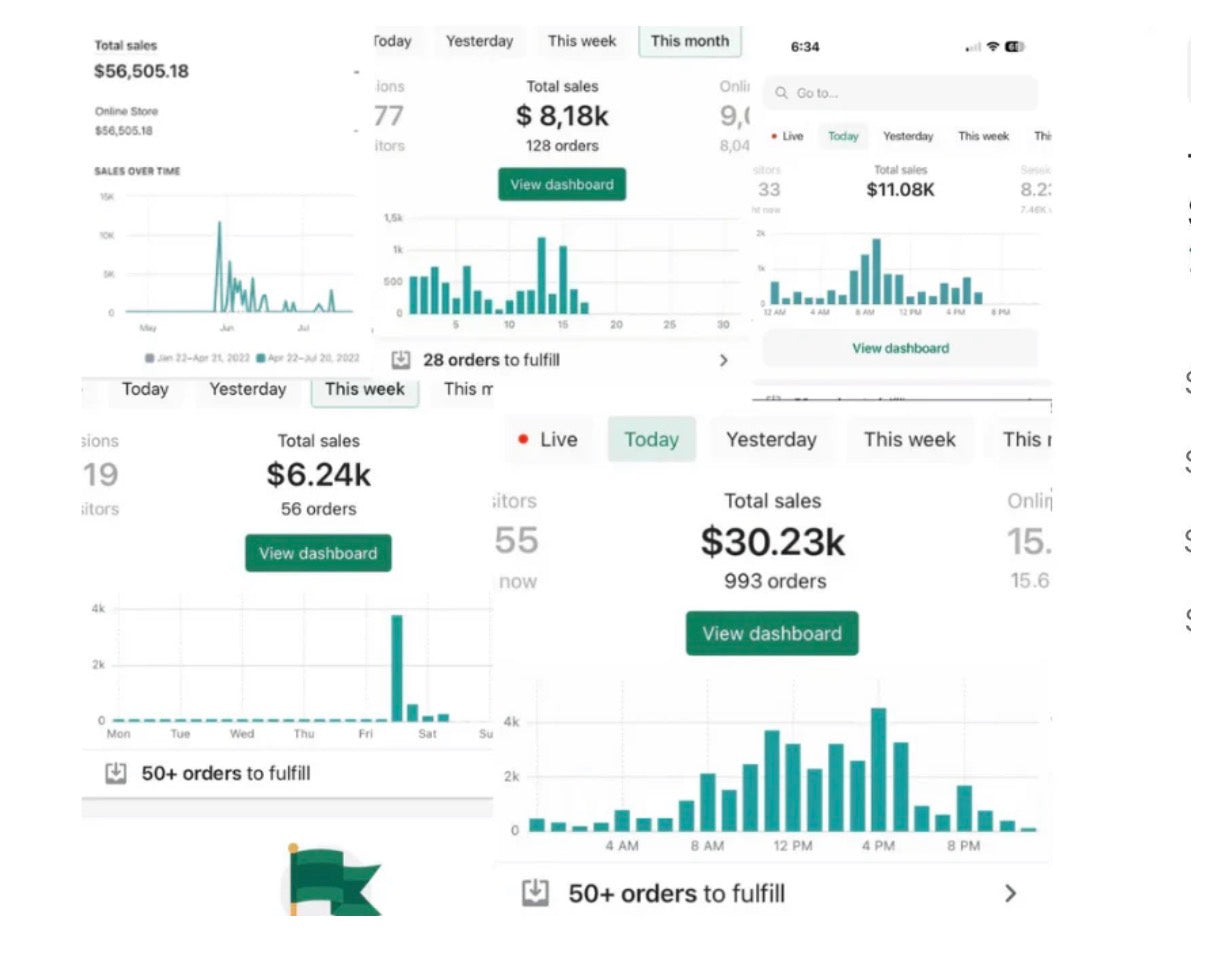
Task: Click the inbox icon in the $30.23k panel
Action: click(x=536, y=893)
